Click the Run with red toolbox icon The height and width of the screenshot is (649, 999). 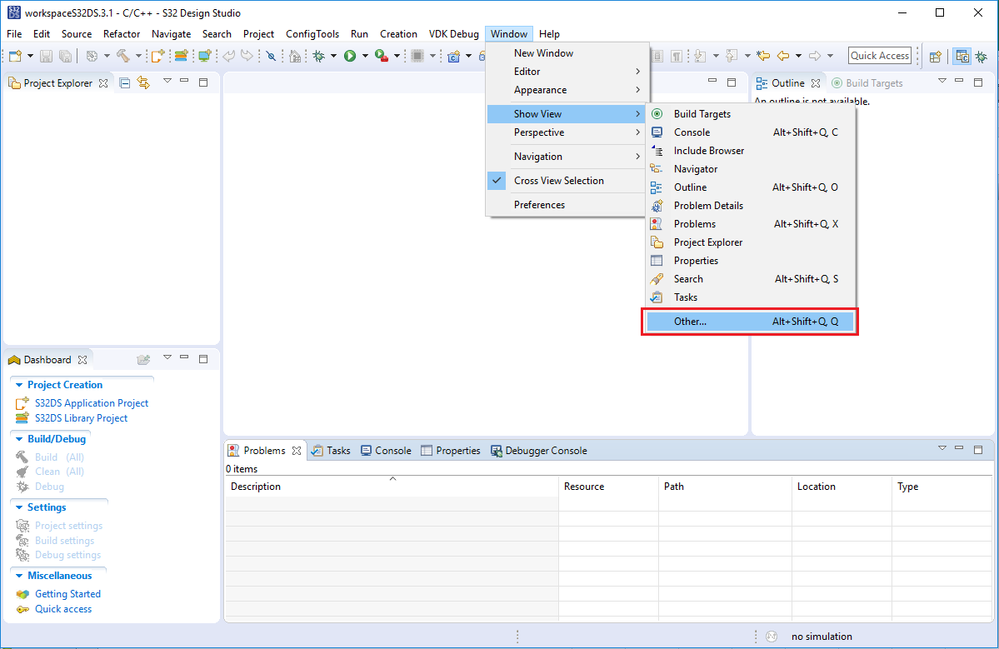tap(382, 56)
